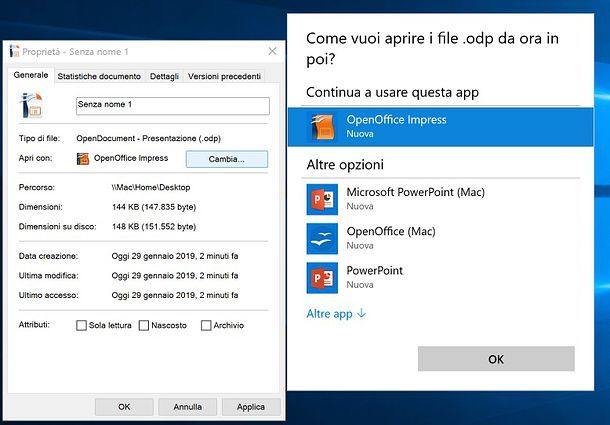This screenshot has width=610, height=425.
Task: Open the Statistiche documento tab
Action: click(99, 76)
